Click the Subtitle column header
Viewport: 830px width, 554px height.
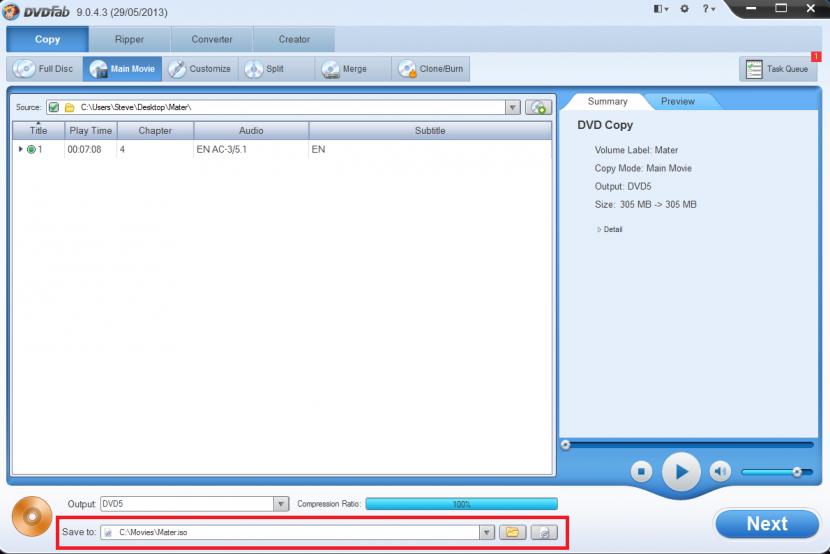point(430,130)
